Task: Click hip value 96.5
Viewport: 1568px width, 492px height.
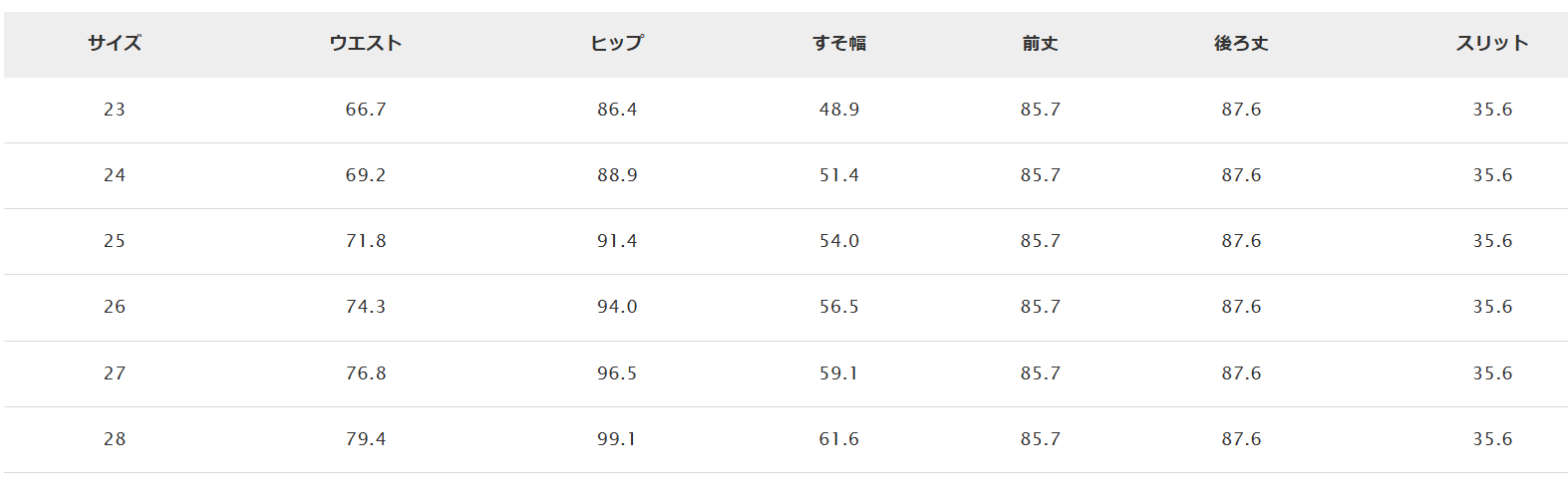Action: tap(617, 373)
